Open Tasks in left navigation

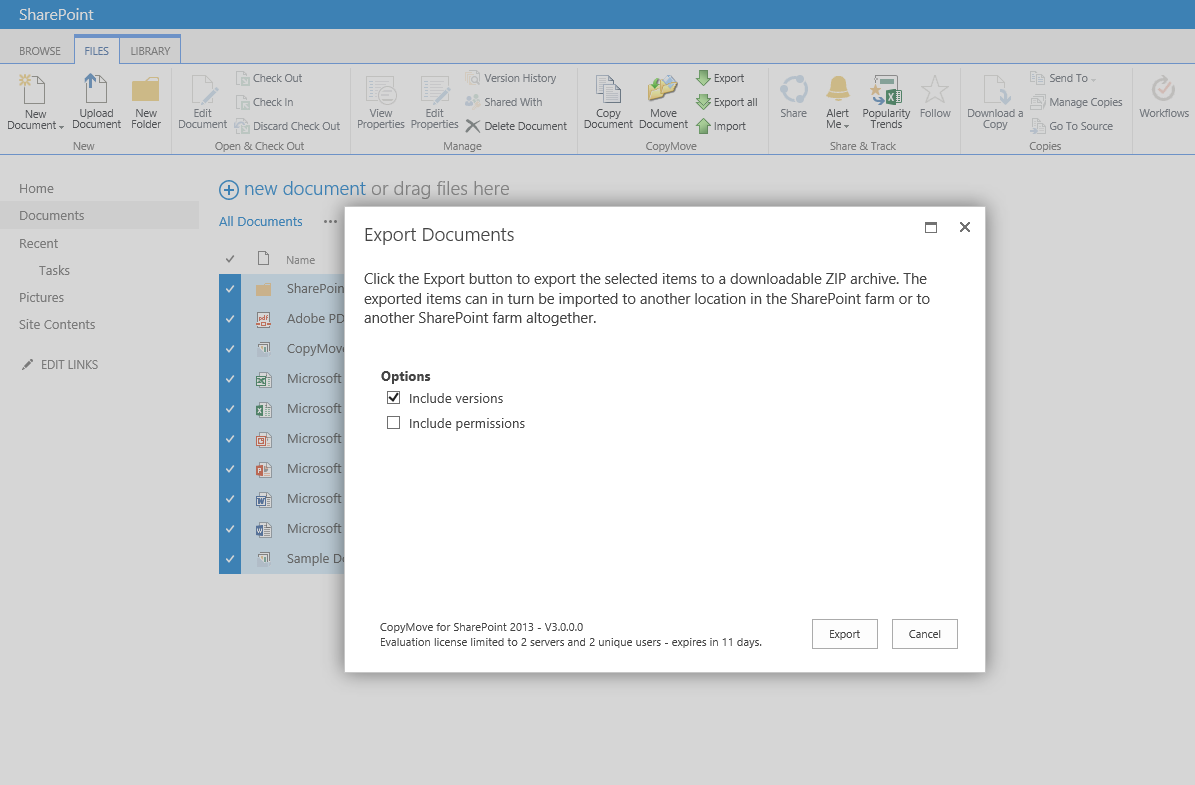[x=54, y=271]
